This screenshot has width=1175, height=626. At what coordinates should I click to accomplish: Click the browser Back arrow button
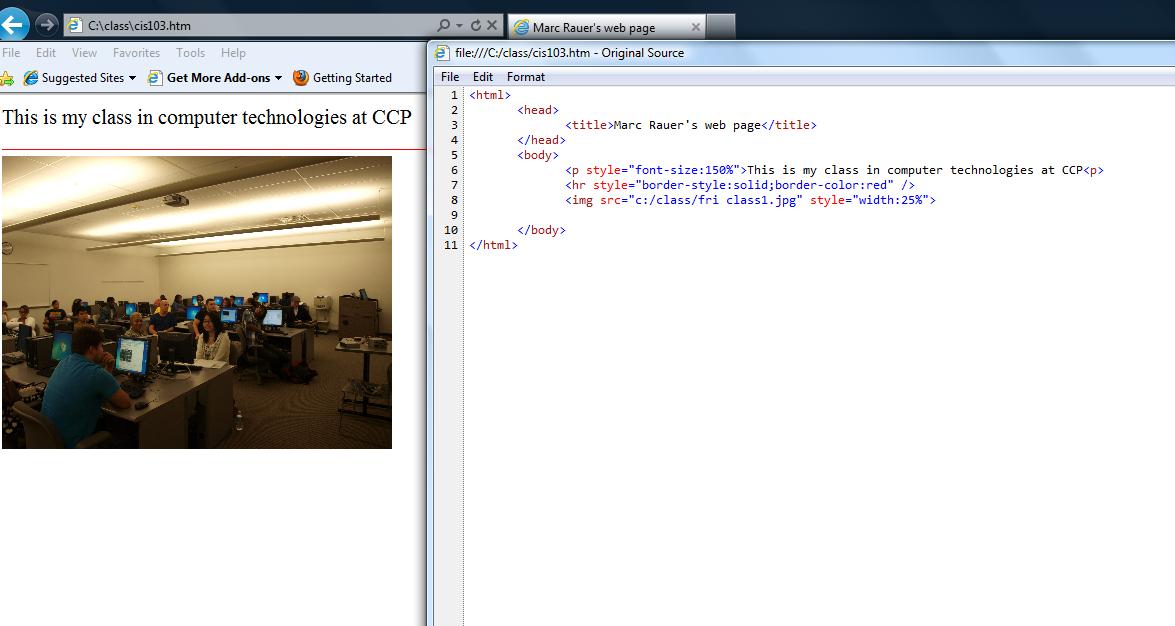pos(12,24)
